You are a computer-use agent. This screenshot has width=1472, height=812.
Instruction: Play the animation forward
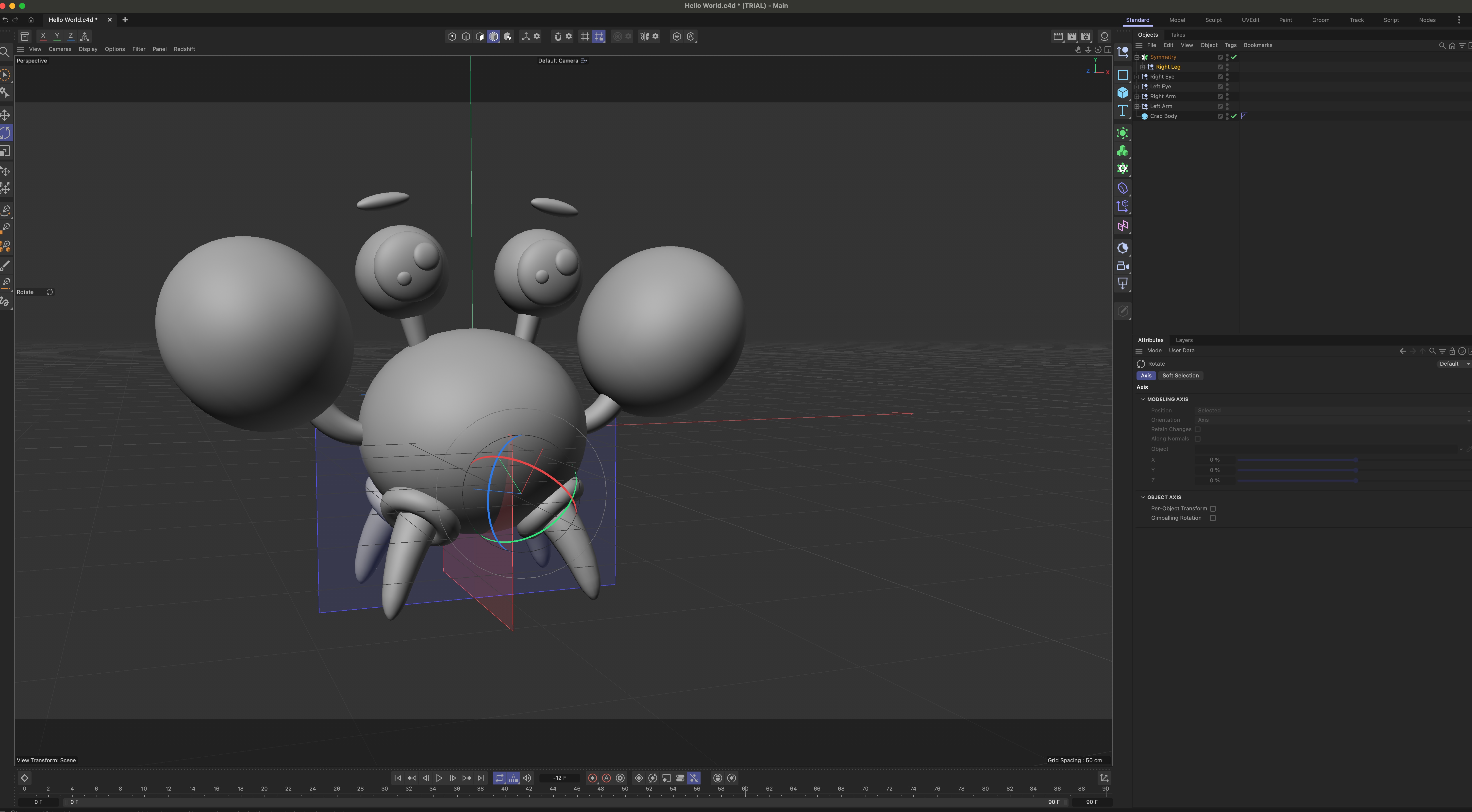pos(439,778)
